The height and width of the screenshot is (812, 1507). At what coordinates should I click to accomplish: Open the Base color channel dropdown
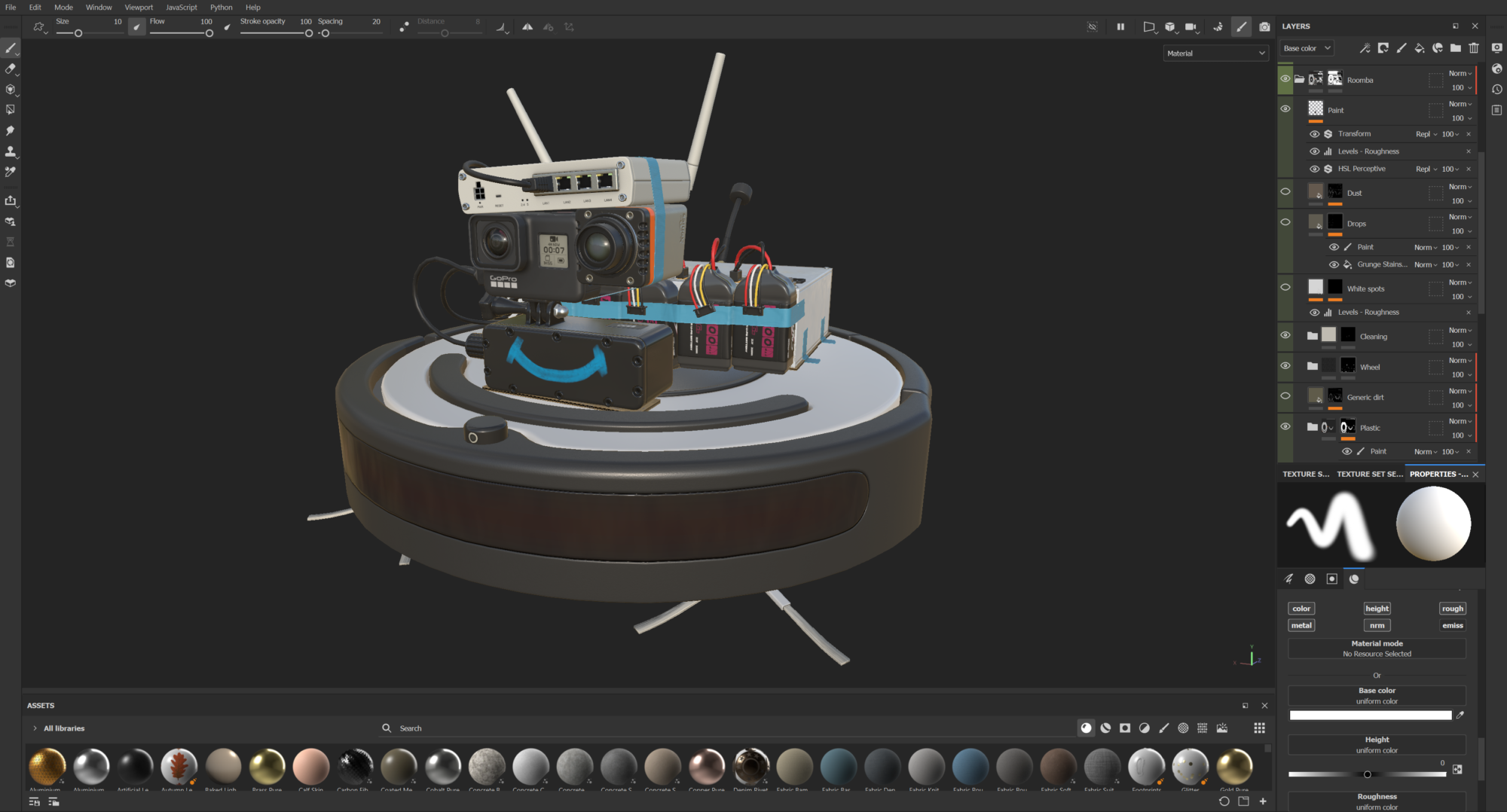[1307, 47]
